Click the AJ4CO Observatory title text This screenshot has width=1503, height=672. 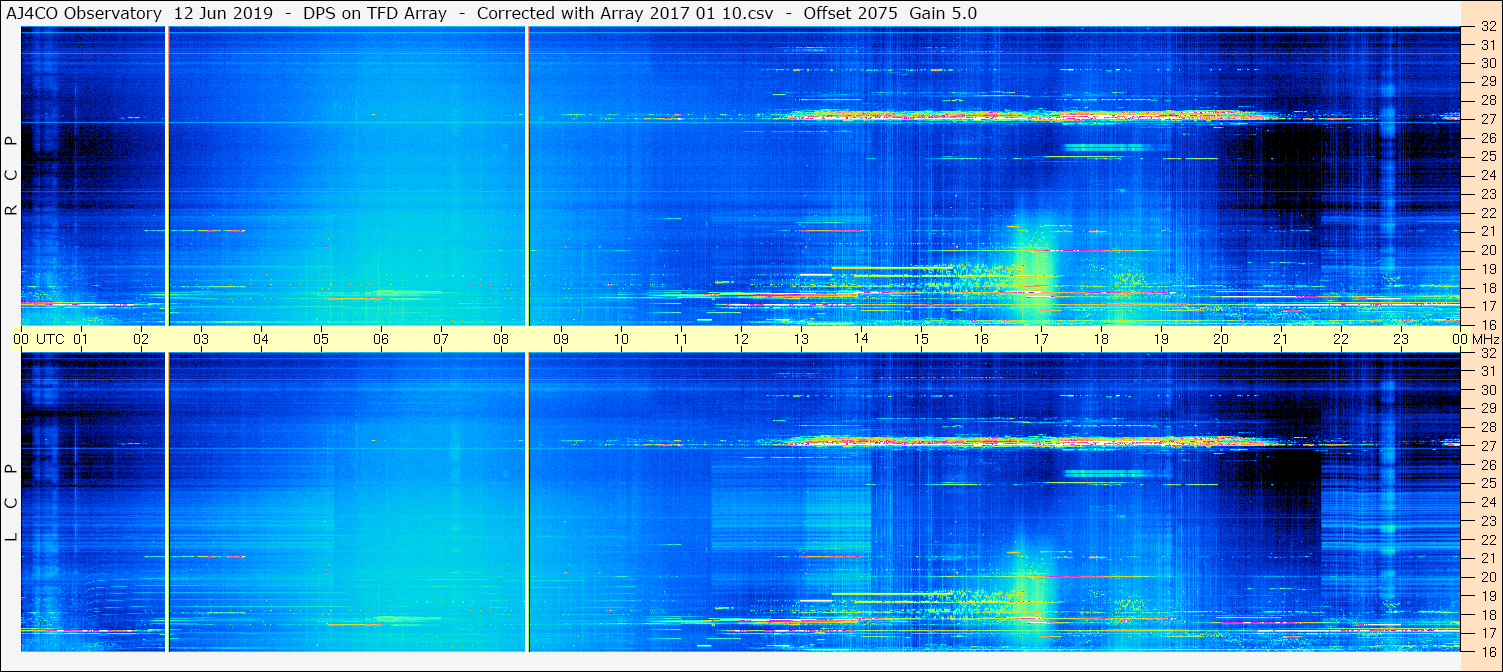pos(83,13)
